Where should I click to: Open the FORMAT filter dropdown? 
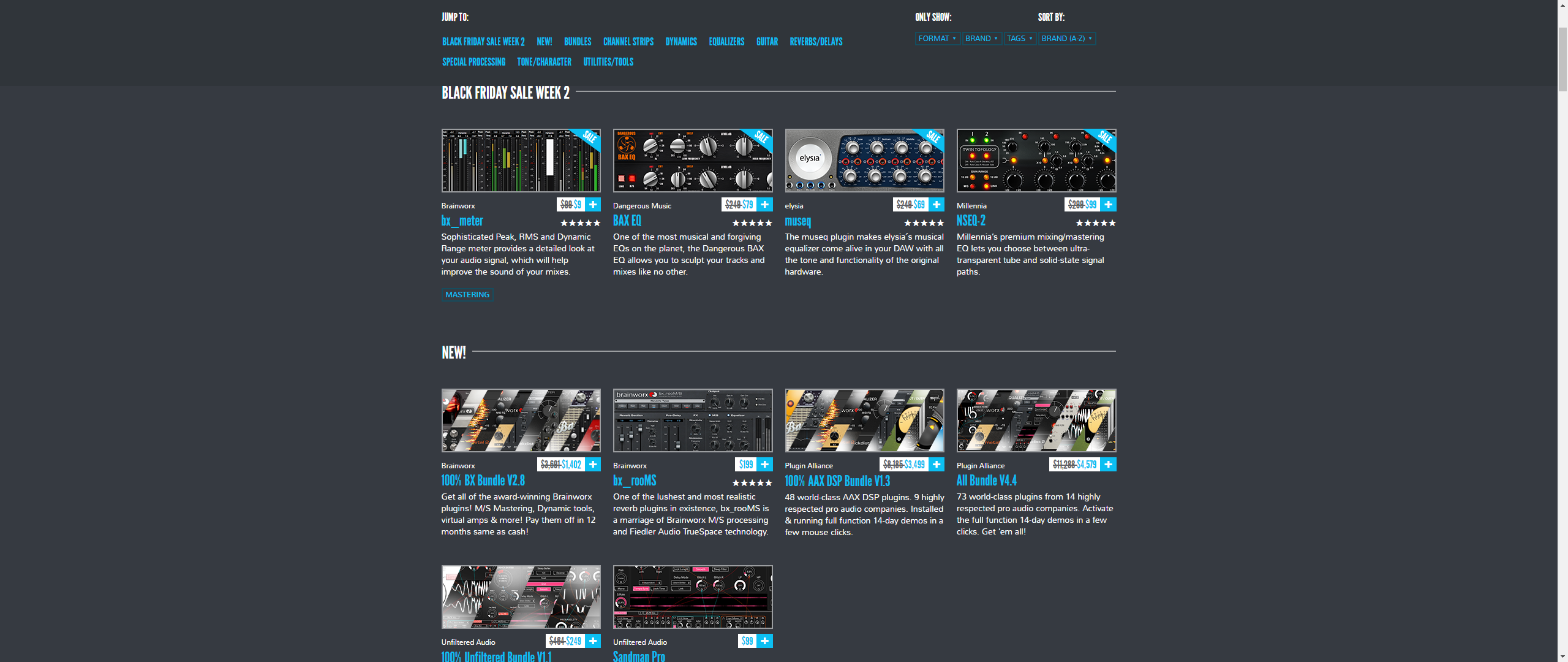coord(938,39)
